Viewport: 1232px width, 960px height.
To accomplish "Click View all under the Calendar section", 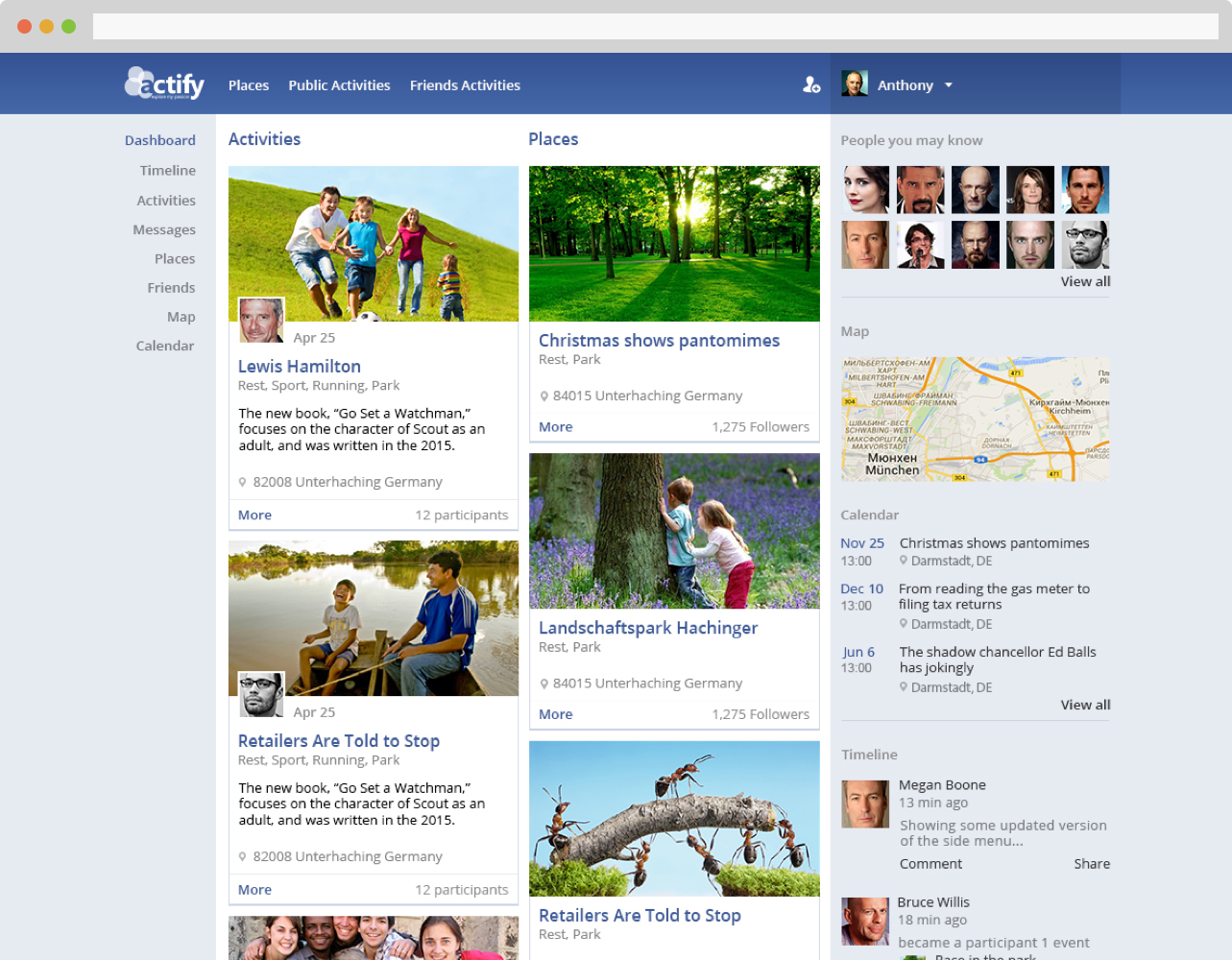I will tap(1085, 705).
